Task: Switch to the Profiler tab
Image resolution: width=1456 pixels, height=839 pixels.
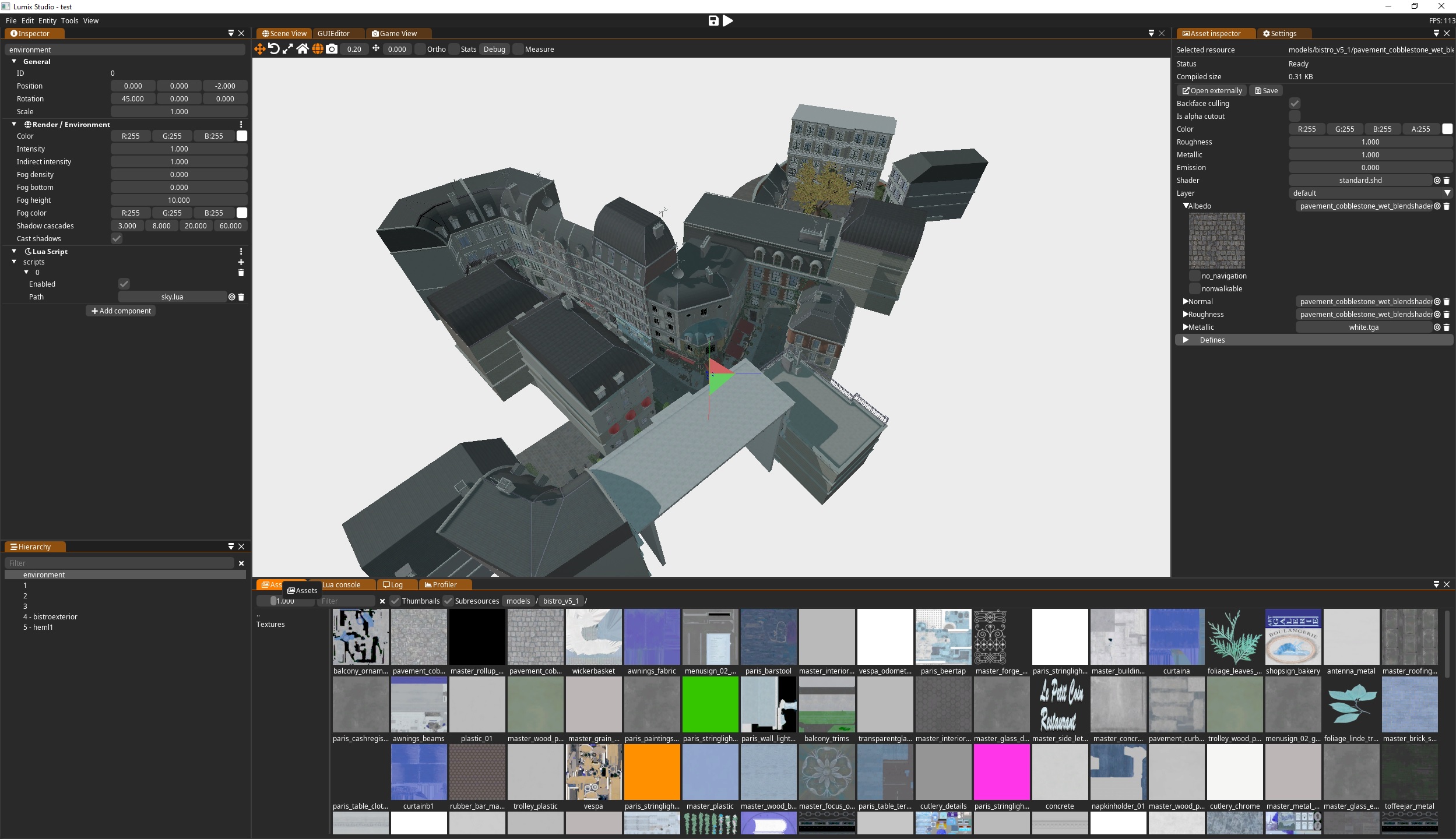Action: pyautogui.click(x=443, y=584)
